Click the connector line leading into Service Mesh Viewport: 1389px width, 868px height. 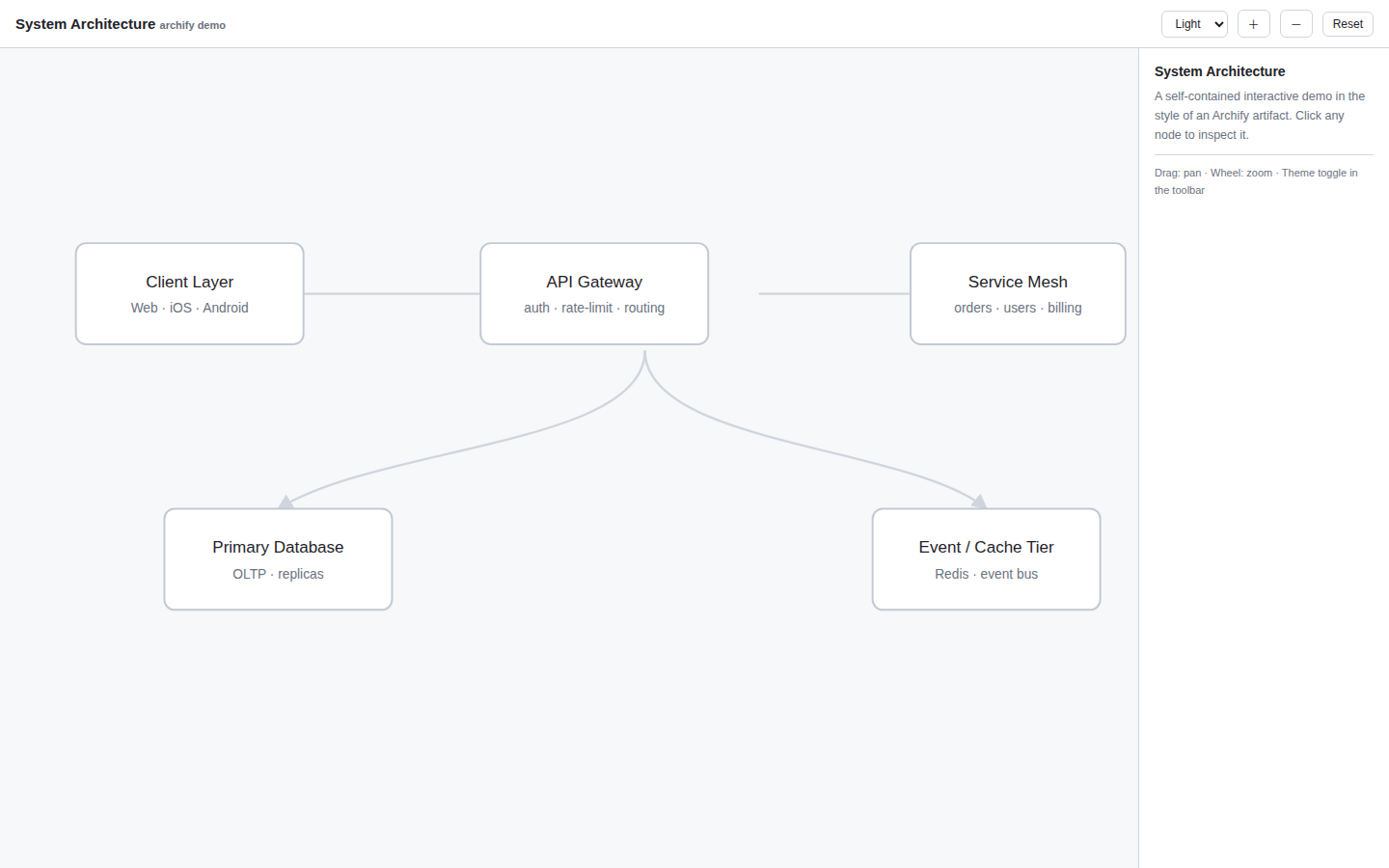[834, 293]
